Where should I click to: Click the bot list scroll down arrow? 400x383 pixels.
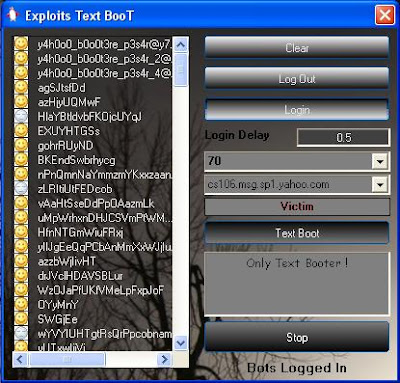pos(181,342)
